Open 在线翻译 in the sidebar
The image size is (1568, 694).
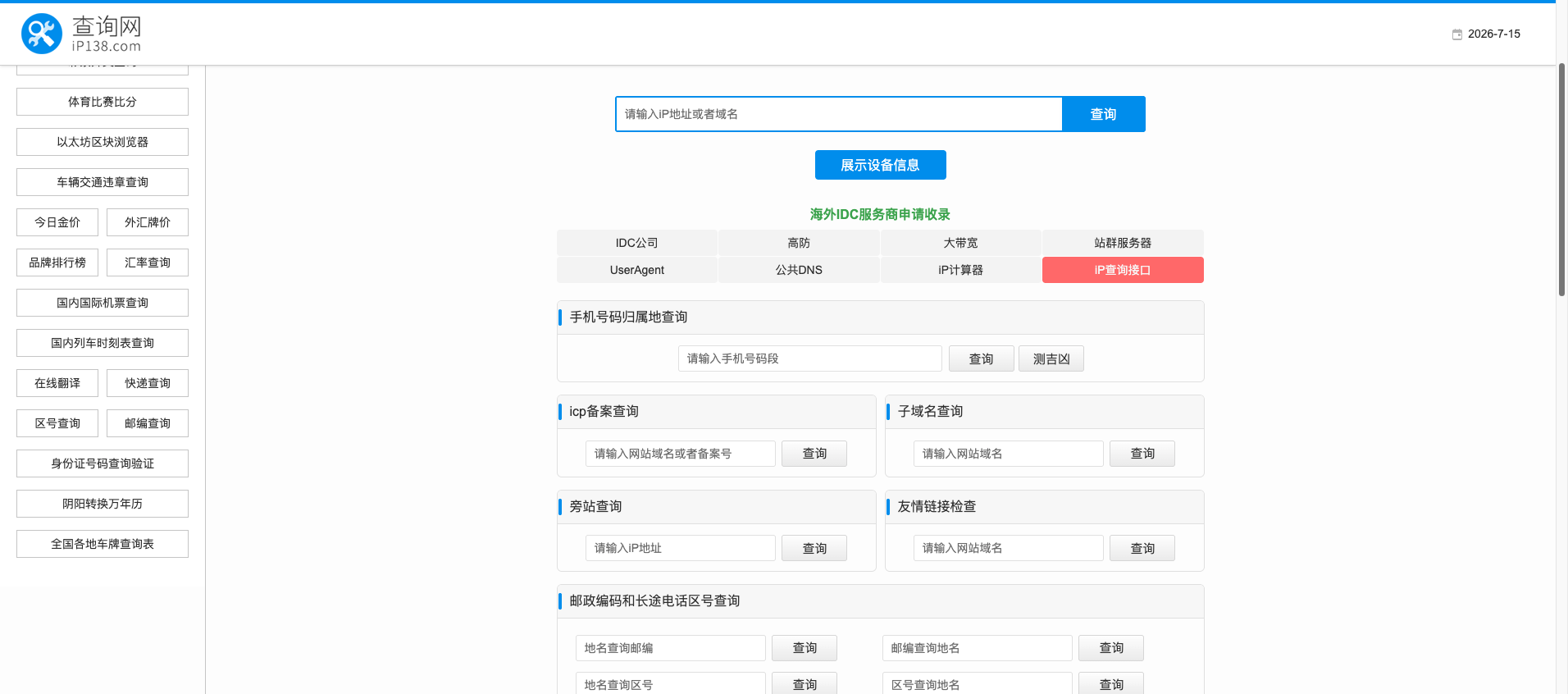click(57, 383)
